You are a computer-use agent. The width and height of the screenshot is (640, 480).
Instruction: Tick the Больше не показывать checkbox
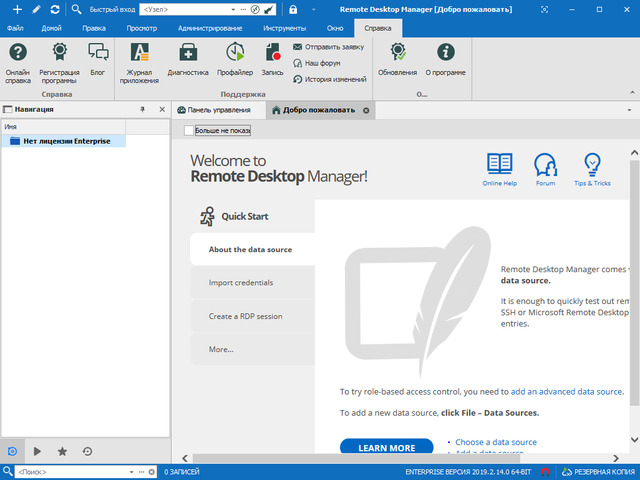tap(190, 130)
